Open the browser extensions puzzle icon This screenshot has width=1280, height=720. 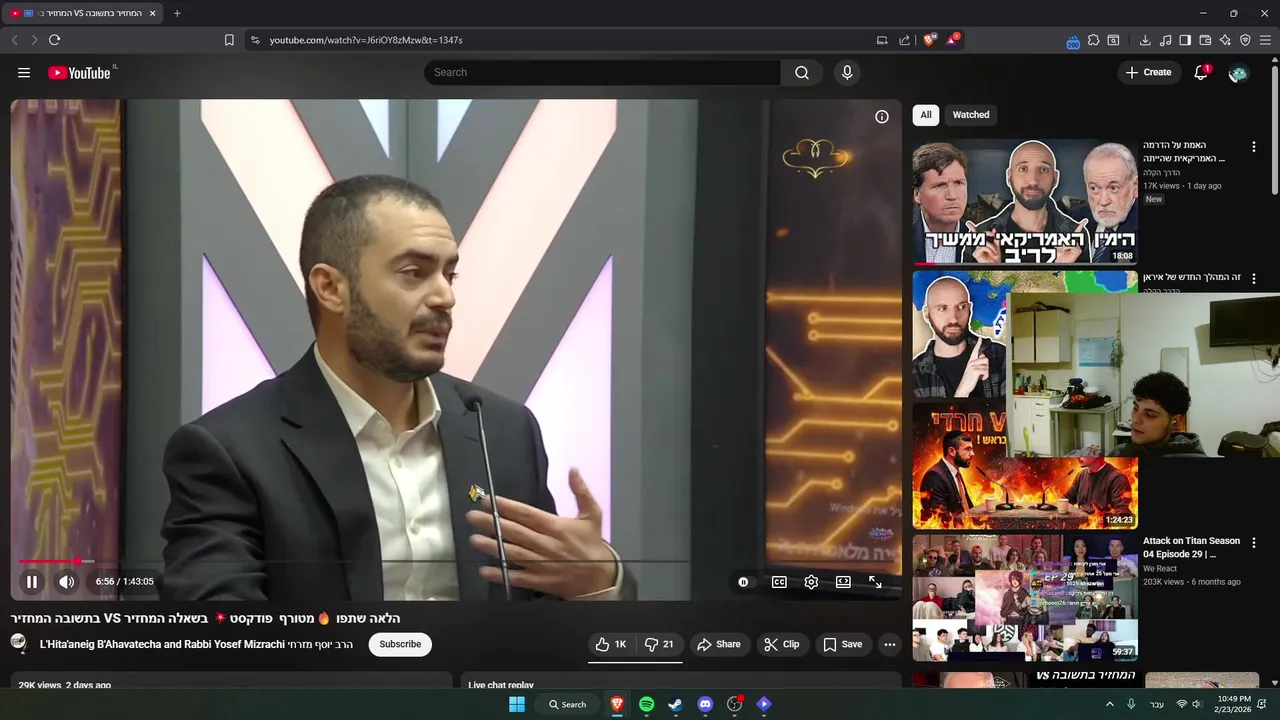point(1093,40)
